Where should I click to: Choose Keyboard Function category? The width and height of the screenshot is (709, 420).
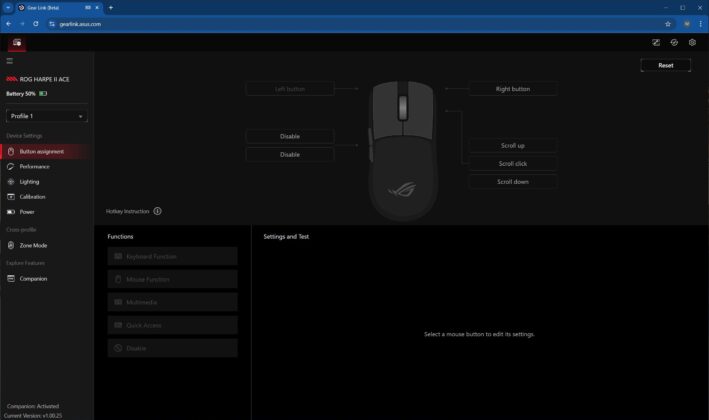[172, 256]
